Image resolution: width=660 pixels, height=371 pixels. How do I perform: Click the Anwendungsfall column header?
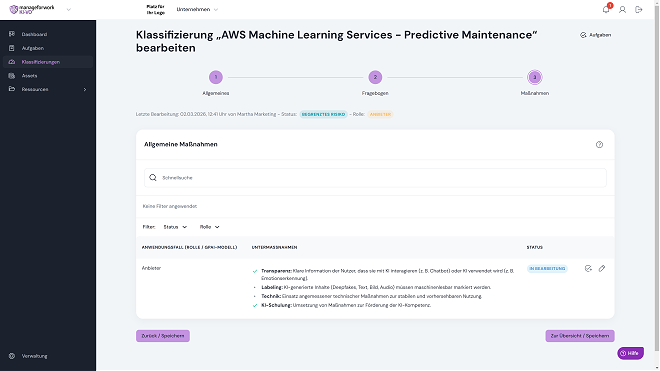(x=189, y=247)
